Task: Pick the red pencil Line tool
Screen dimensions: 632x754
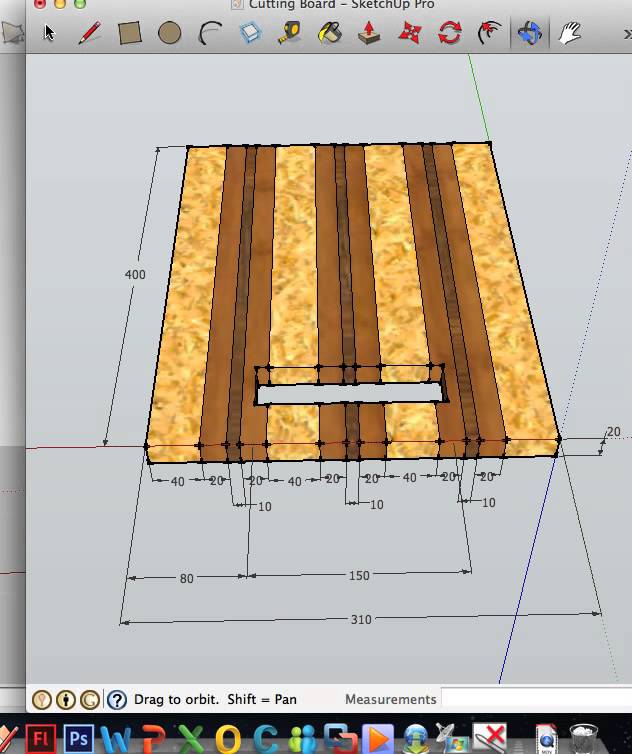Action: coord(89,33)
